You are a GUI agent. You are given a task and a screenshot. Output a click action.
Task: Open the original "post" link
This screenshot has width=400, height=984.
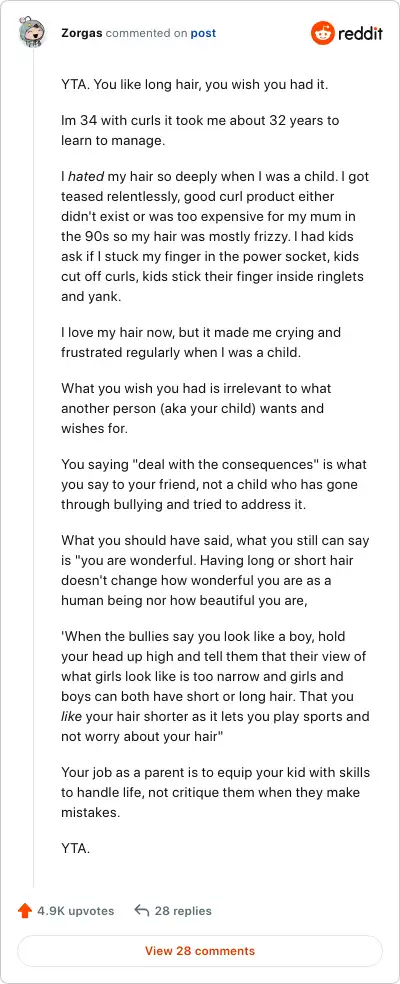pyautogui.click(x=203, y=33)
